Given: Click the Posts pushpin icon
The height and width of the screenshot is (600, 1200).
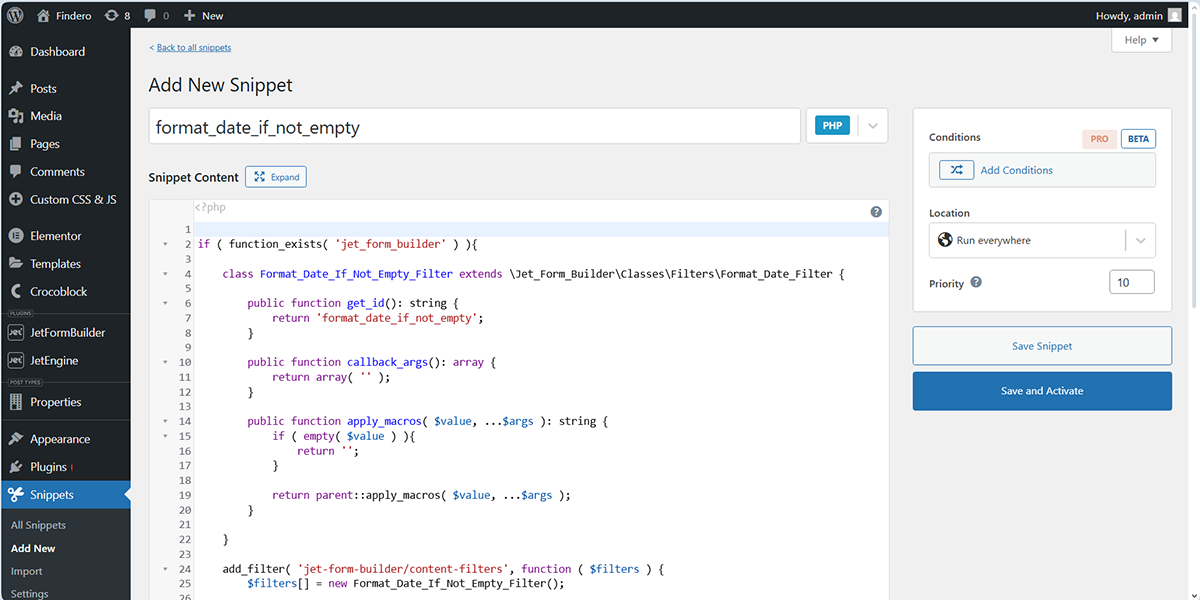Looking at the screenshot, I should pyautogui.click(x=16, y=88).
